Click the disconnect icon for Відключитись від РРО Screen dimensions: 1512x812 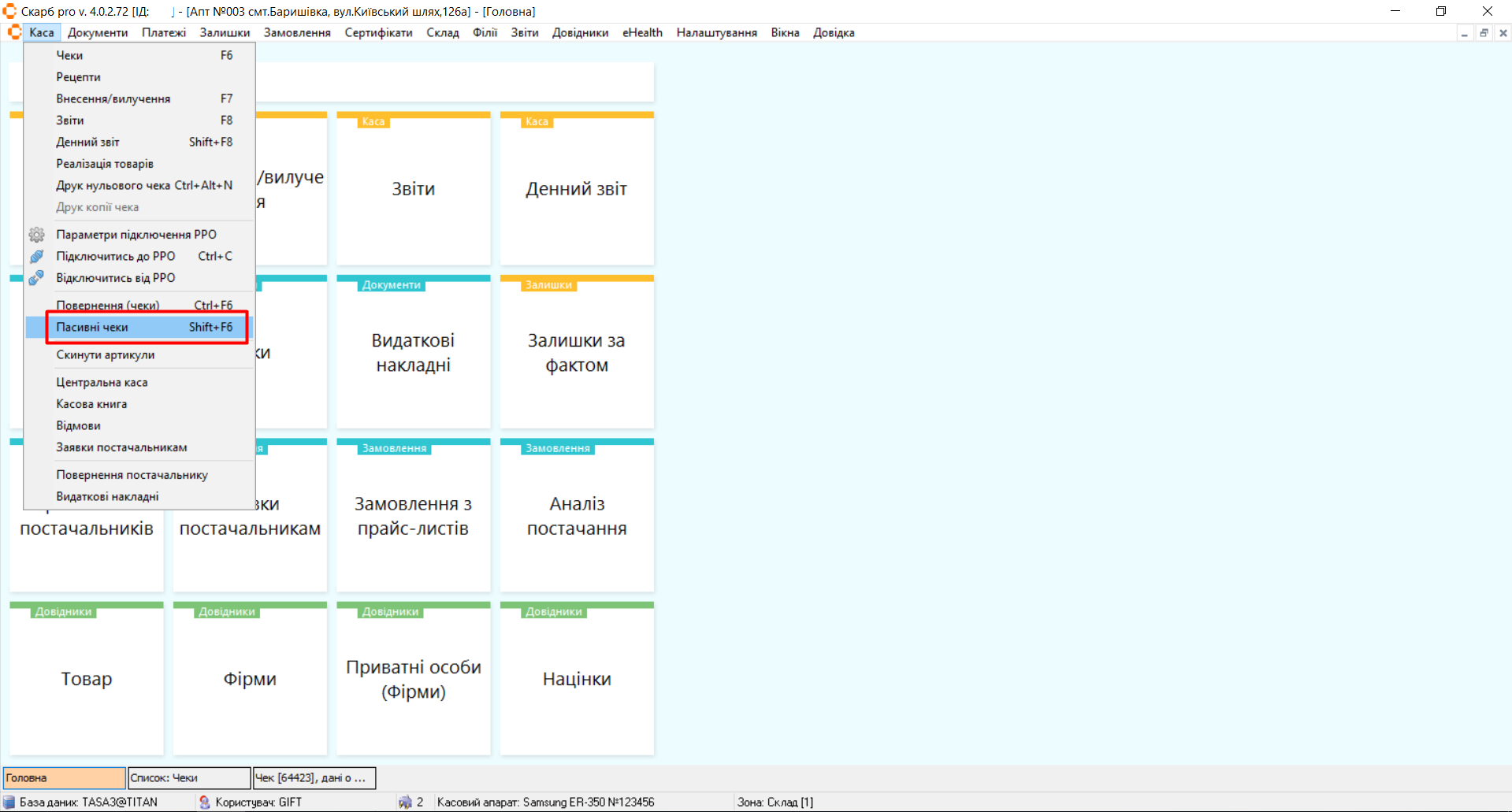pyautogui.click(x=36, y=278)
